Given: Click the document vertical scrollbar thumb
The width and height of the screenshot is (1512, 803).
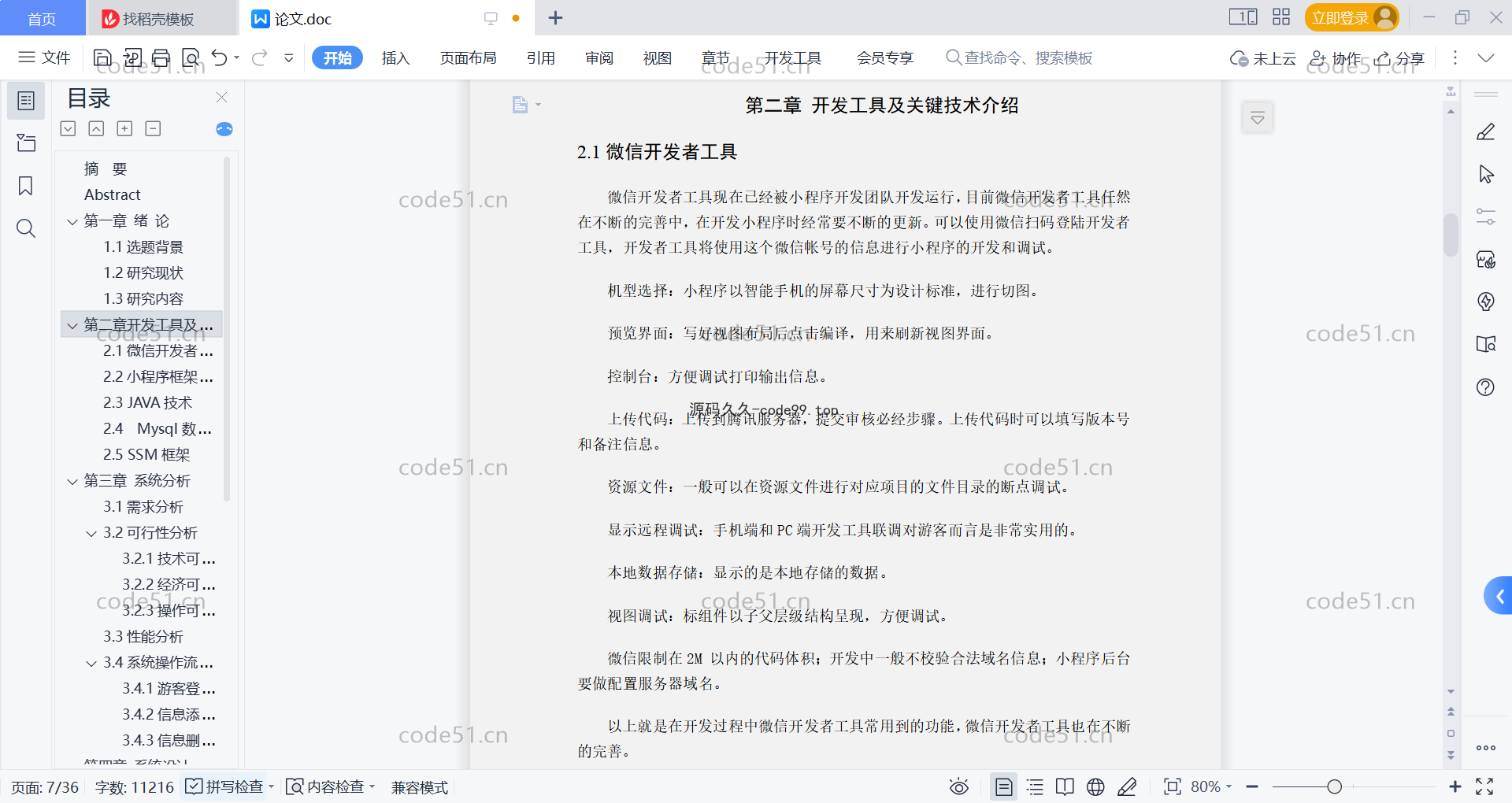Looking at the screenshot, I should coord(1451,235).
